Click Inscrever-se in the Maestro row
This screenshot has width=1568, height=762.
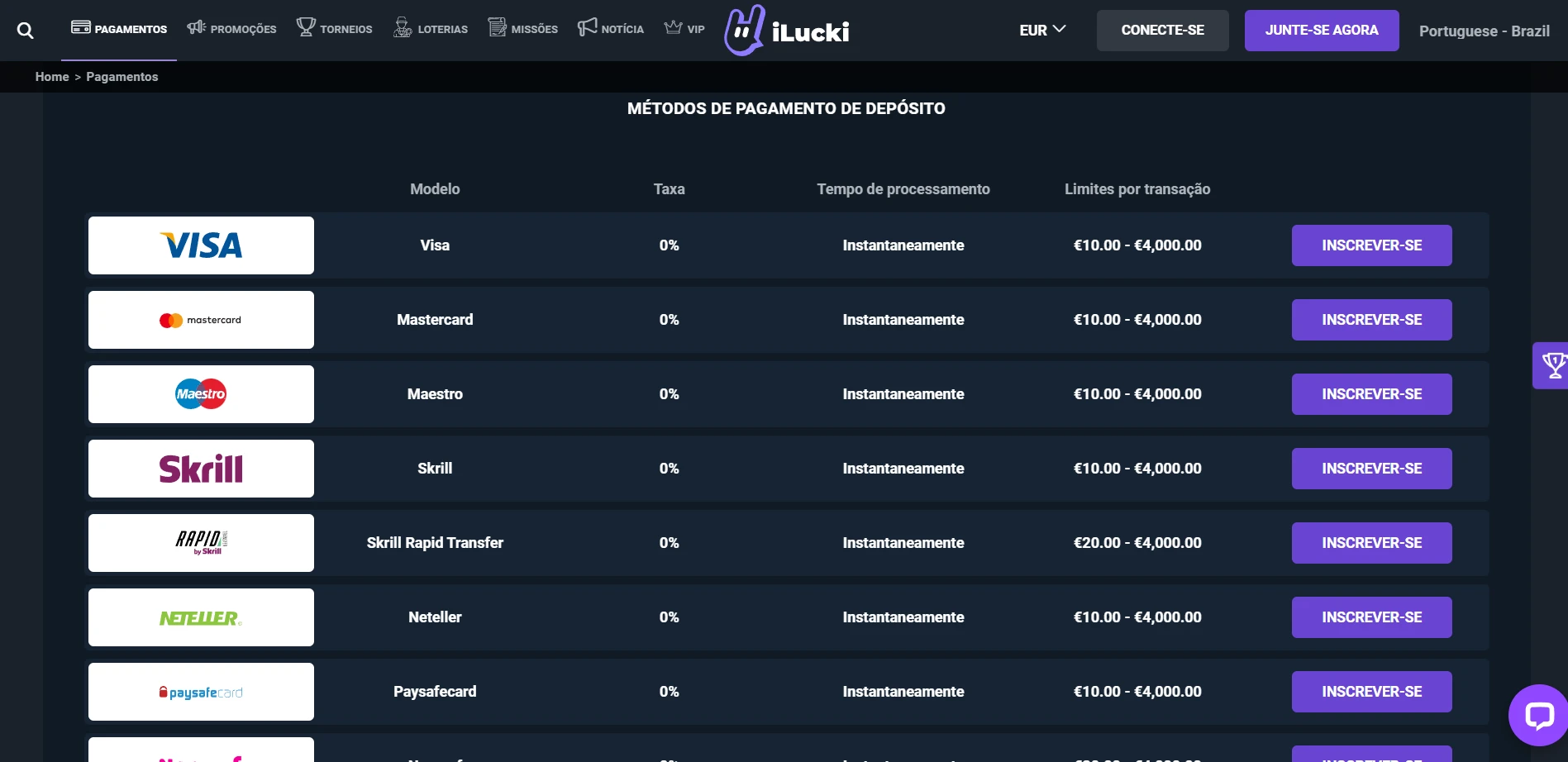(1371, 394)
